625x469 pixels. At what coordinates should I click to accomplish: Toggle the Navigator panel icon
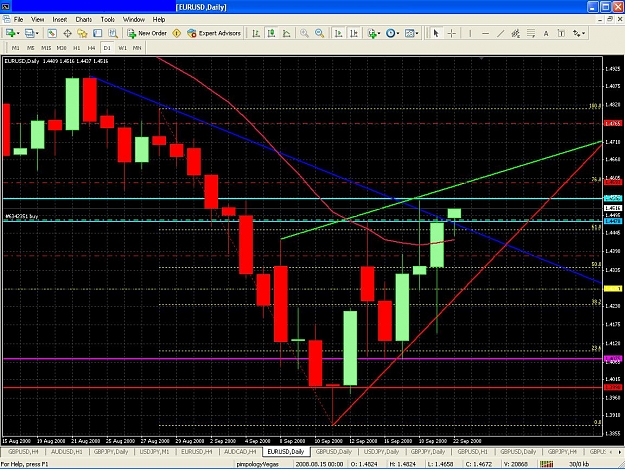coord(82,33)
